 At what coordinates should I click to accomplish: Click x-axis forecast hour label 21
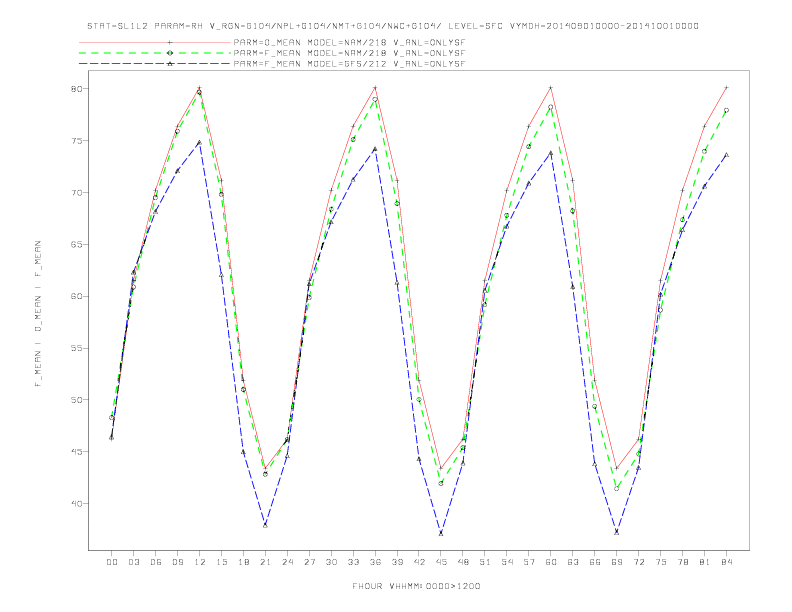(x=265, y=562)
